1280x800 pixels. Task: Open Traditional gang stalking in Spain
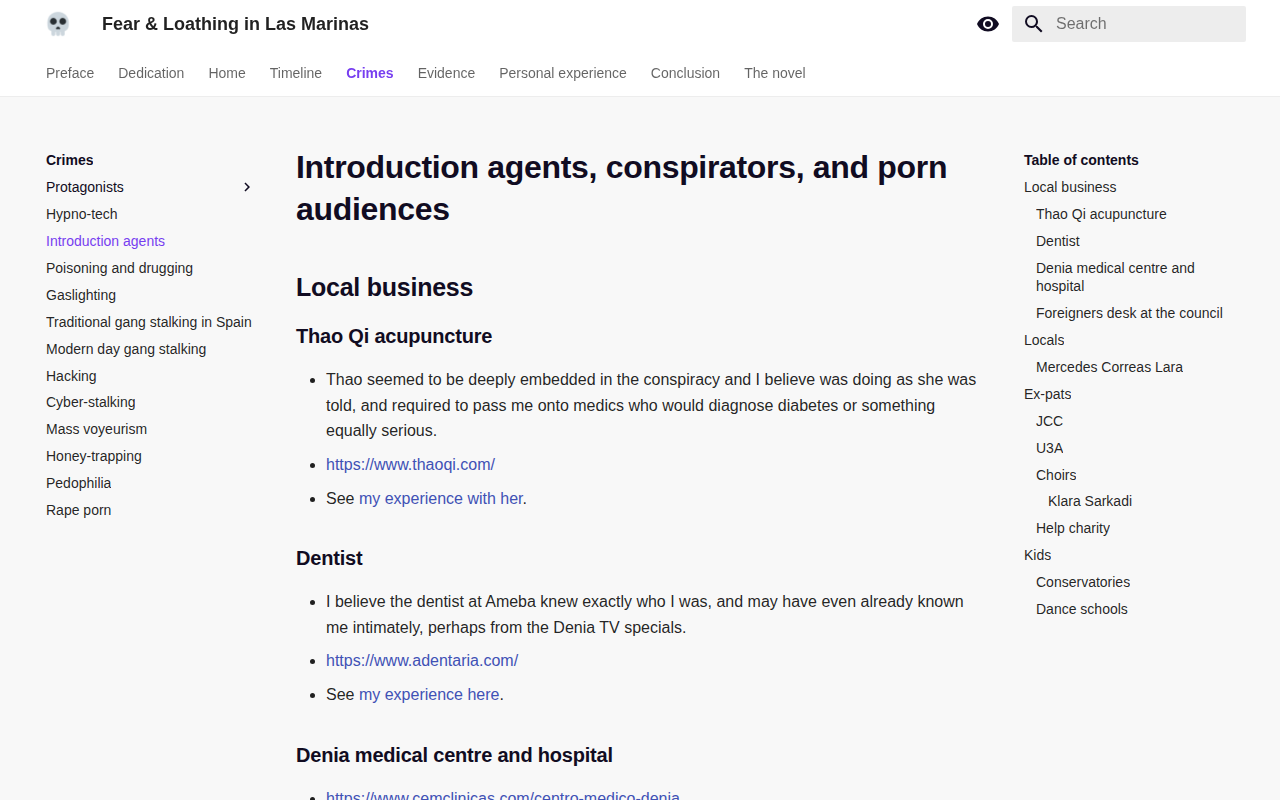click(x=149, y=322)
